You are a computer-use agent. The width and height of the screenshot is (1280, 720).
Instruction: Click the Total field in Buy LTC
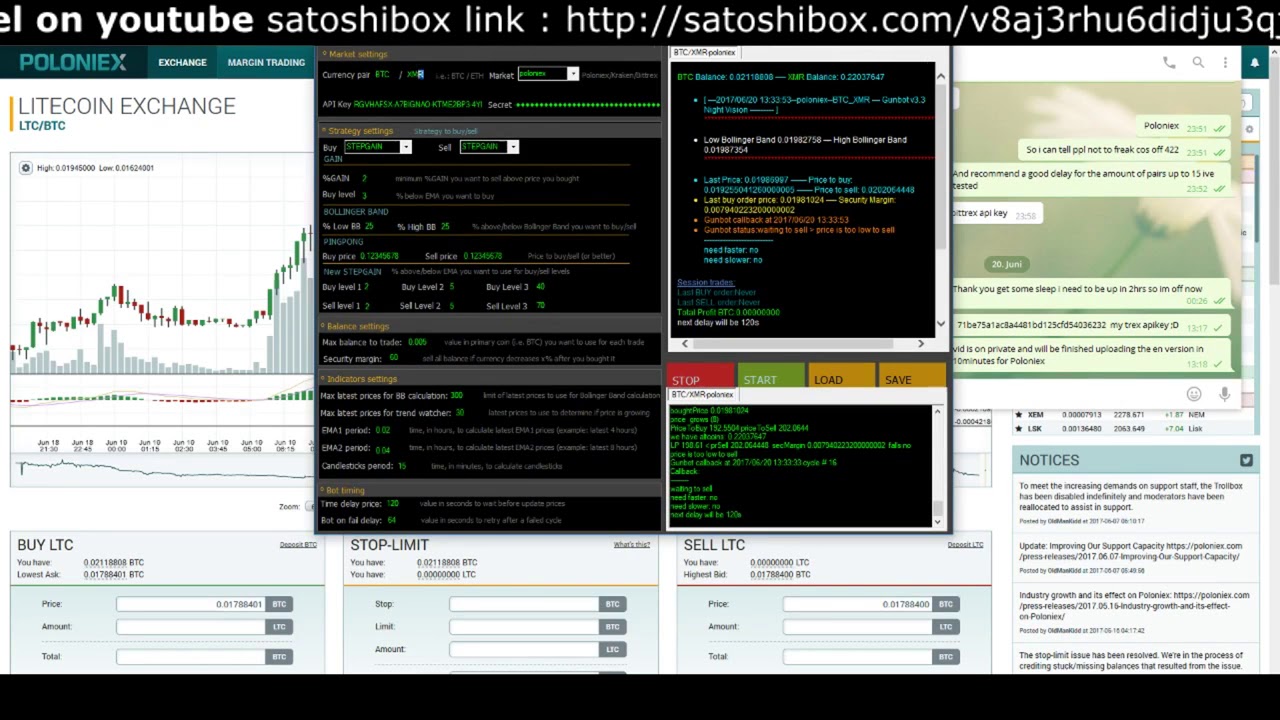point(191,657)
